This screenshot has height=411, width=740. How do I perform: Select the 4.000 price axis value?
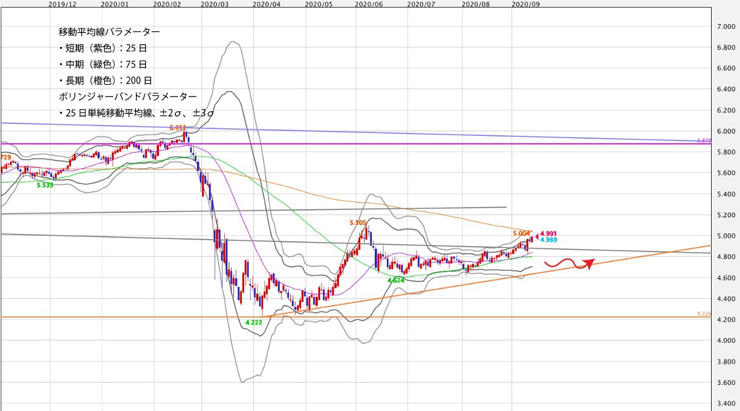coord(726,340)
